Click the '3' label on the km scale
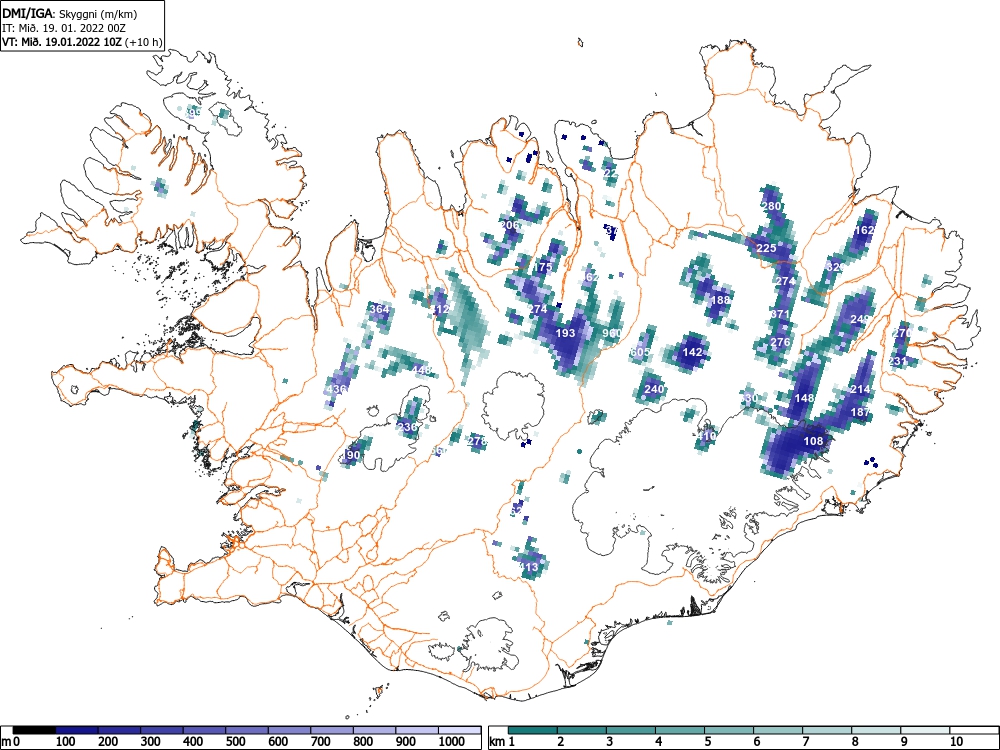This screenshot has width=1000, height=750. coord(610,742)
